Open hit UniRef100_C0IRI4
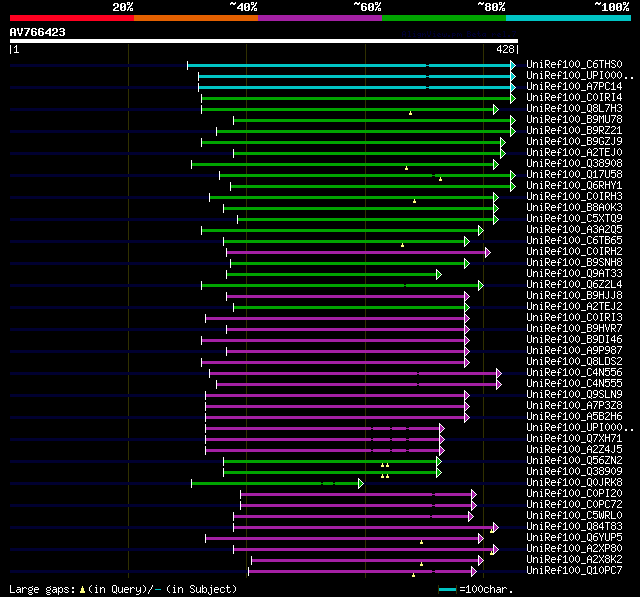This screenshot has width=640, height=597. click(x=574, y=98)
